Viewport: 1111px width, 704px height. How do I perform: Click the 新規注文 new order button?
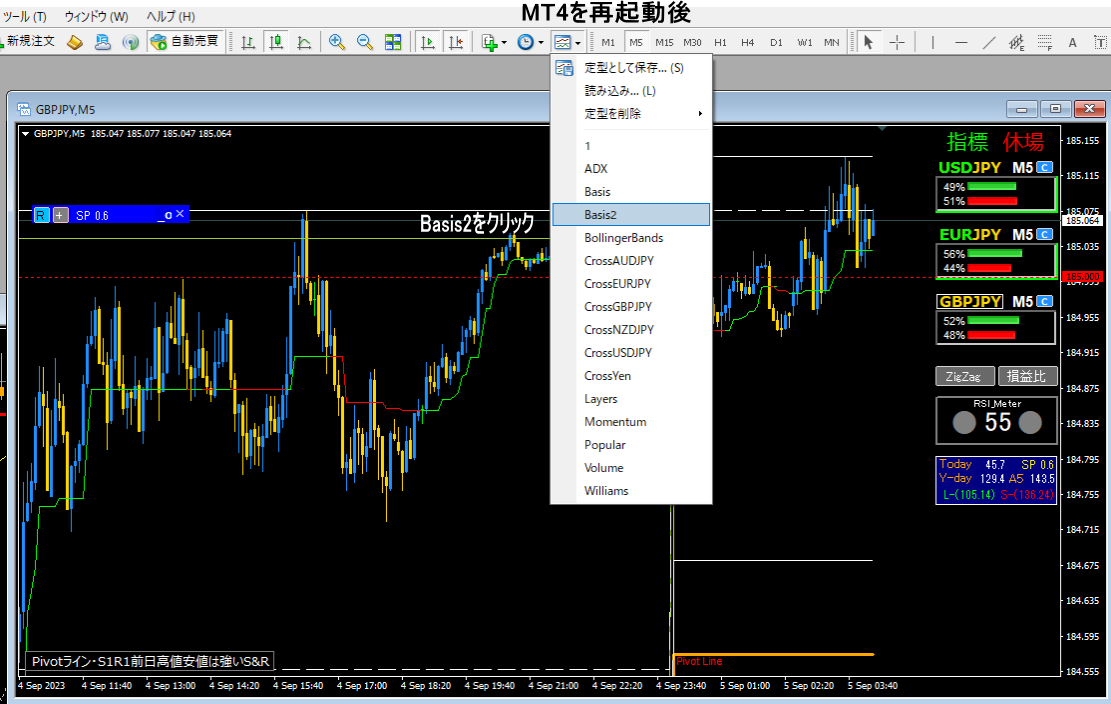pos(32,42)
